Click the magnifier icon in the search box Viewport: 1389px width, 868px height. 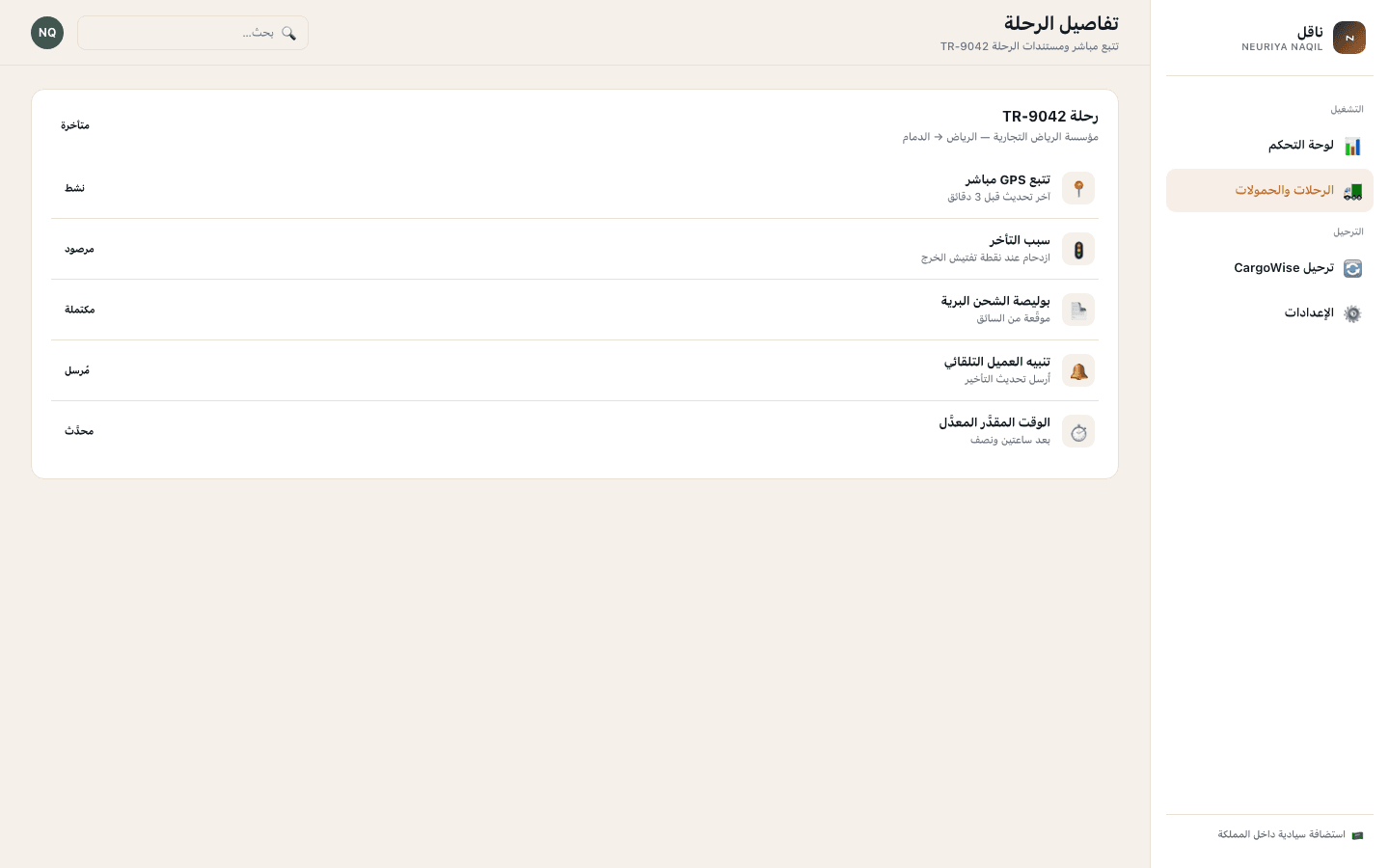coord(288,33)
